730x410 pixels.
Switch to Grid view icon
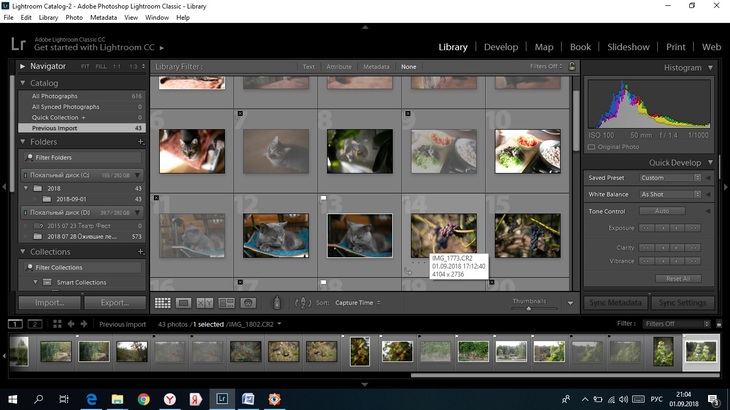coord(162,303)
